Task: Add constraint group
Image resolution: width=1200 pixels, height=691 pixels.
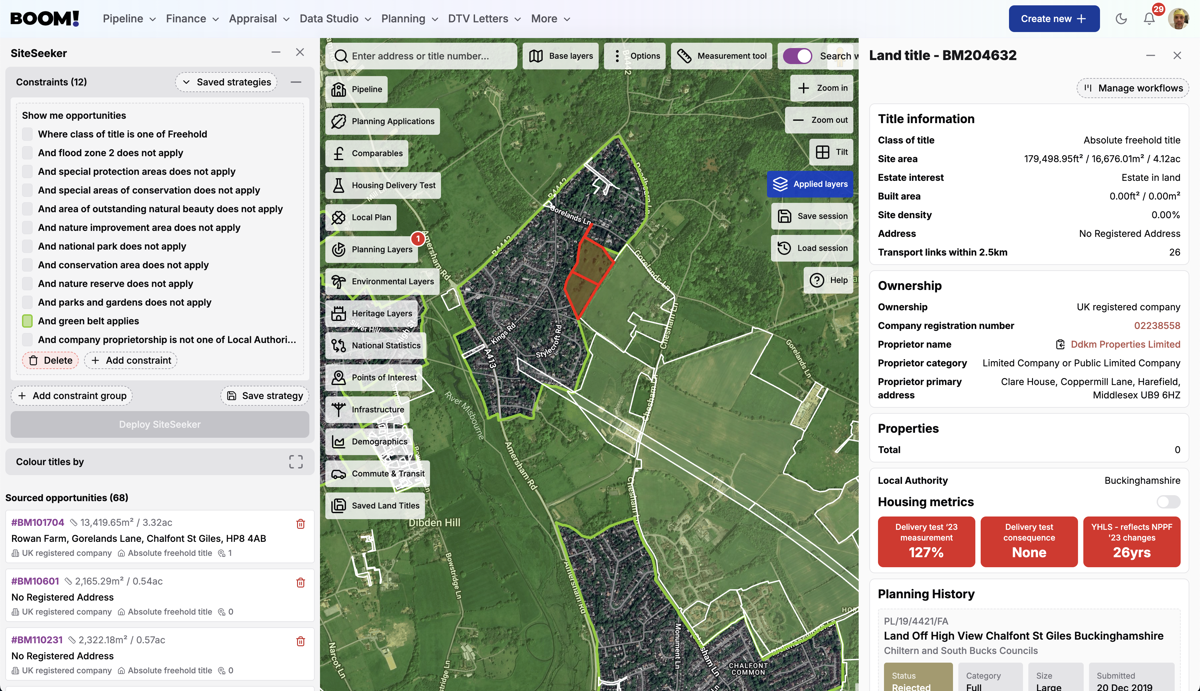Action: coord(71,396)
